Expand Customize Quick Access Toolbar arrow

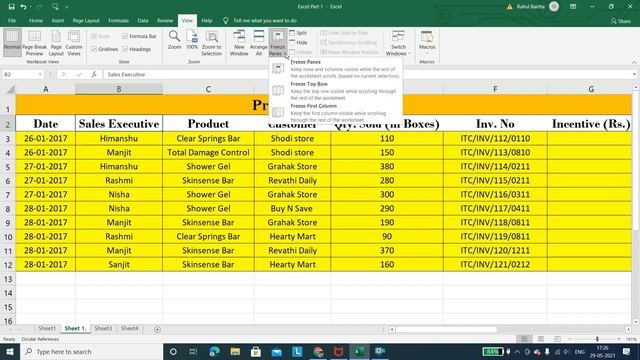[x=67, y=7]
